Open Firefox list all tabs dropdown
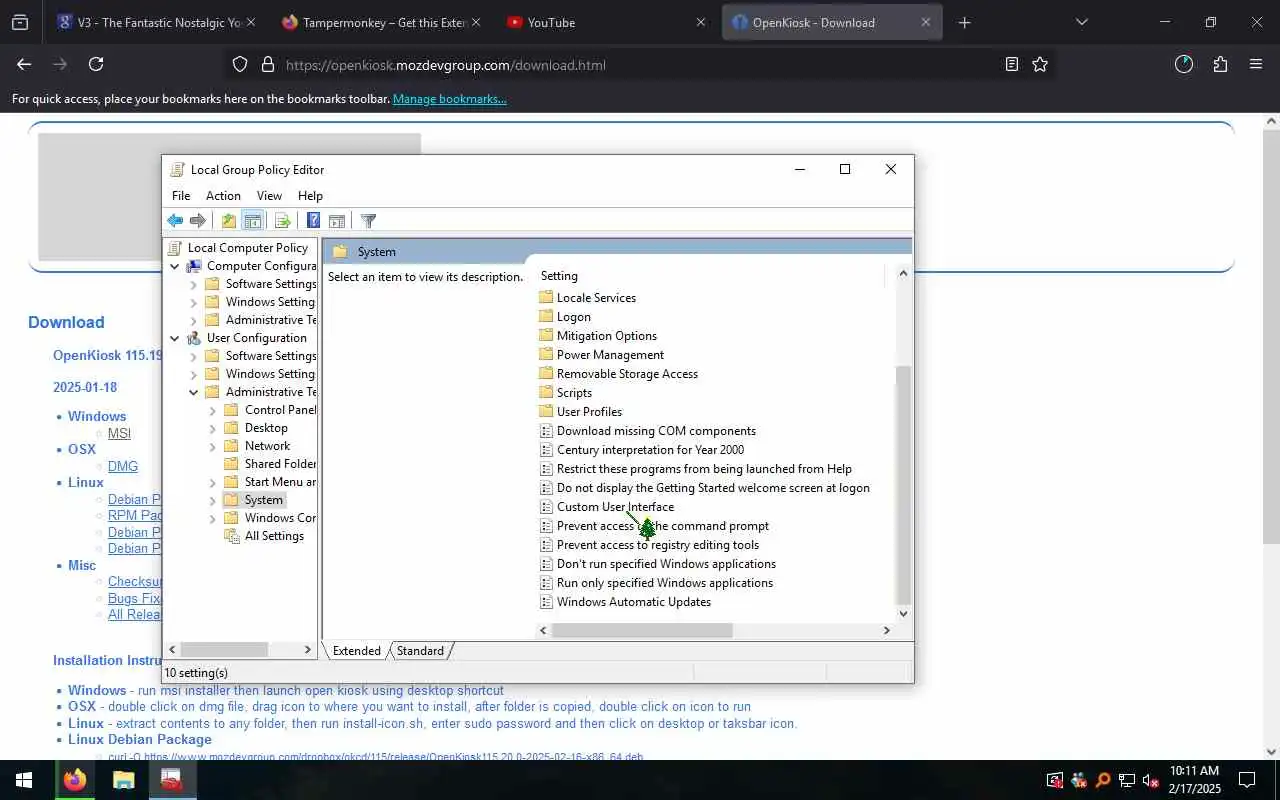Screen dimensions: 1280x800 coord(1081,22)
